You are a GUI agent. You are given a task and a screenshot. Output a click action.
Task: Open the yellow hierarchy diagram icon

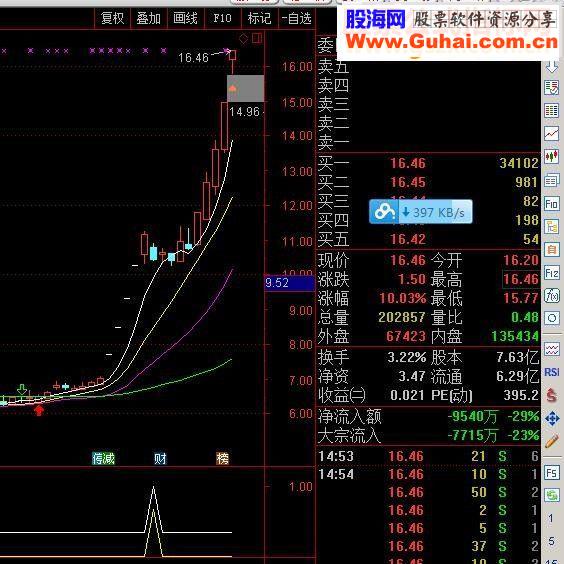[x=552, y=227]
